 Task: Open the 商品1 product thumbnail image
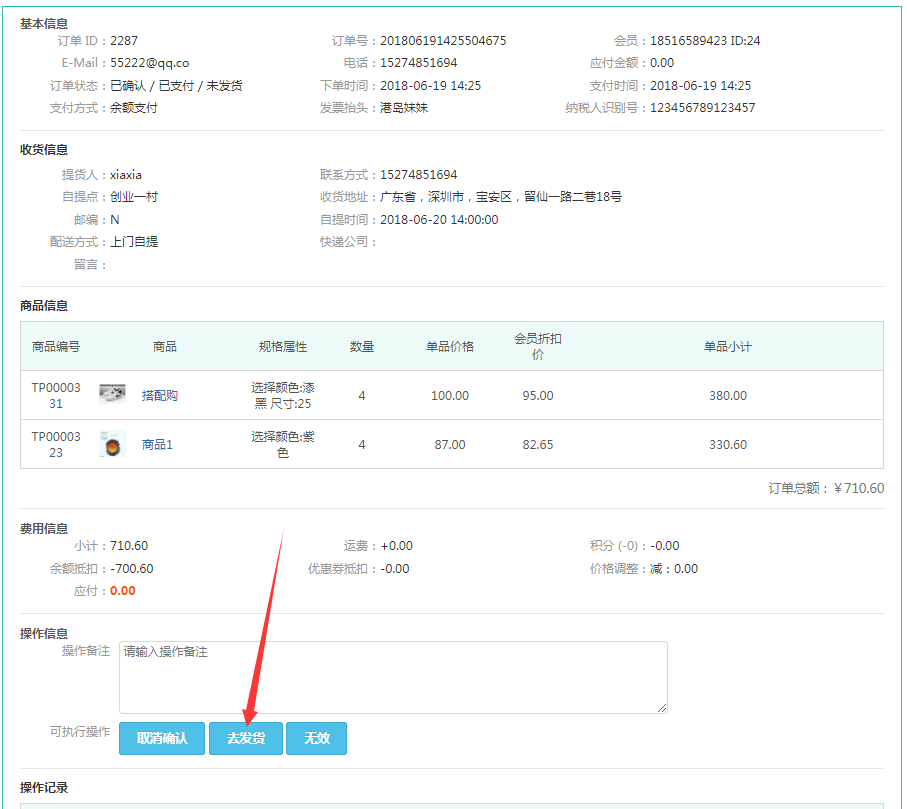tap(112, 444)
